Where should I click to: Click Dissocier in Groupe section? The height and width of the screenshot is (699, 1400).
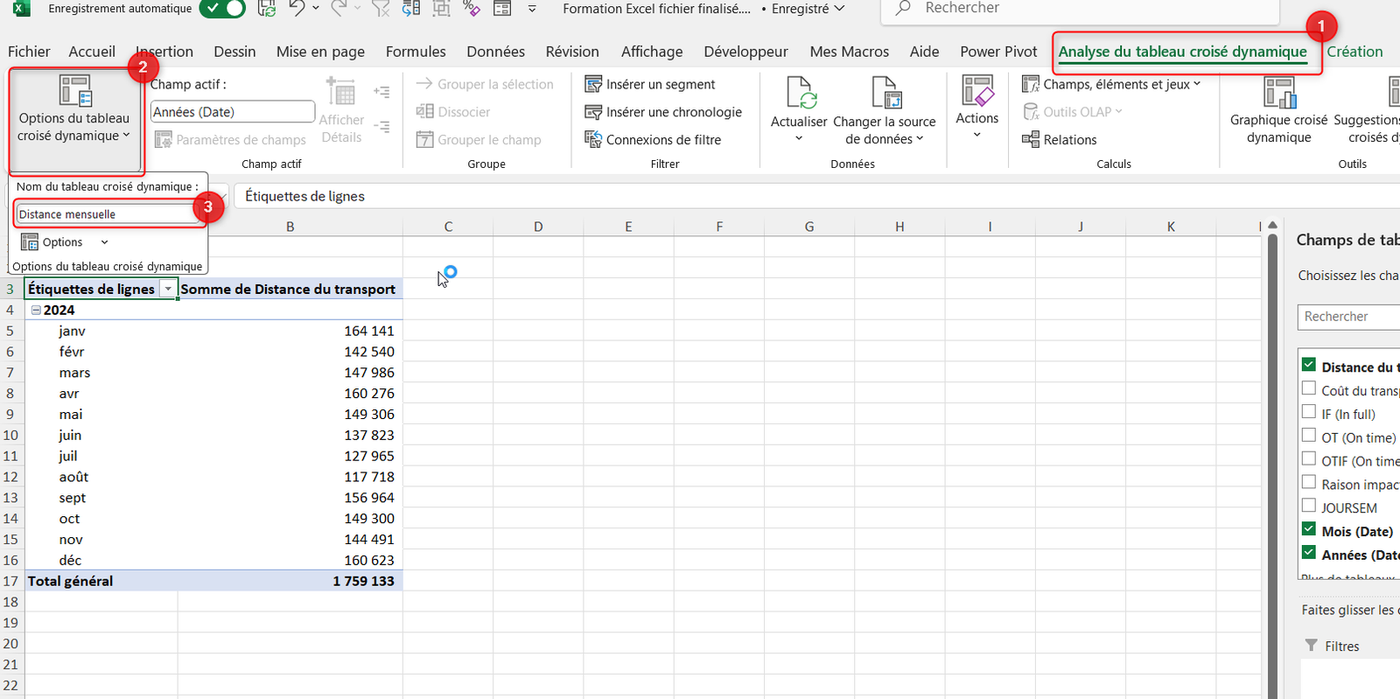pyautogui.click(x=452, y=112)
